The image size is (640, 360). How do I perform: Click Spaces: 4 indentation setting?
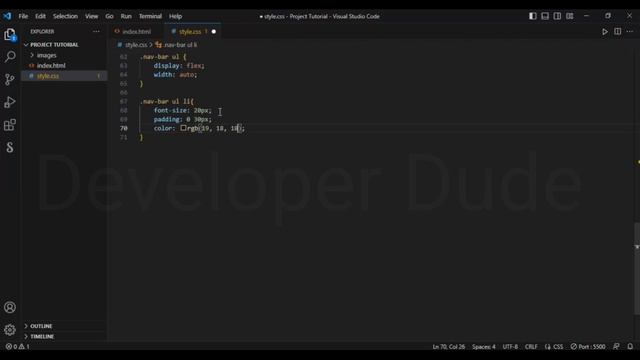484,347
